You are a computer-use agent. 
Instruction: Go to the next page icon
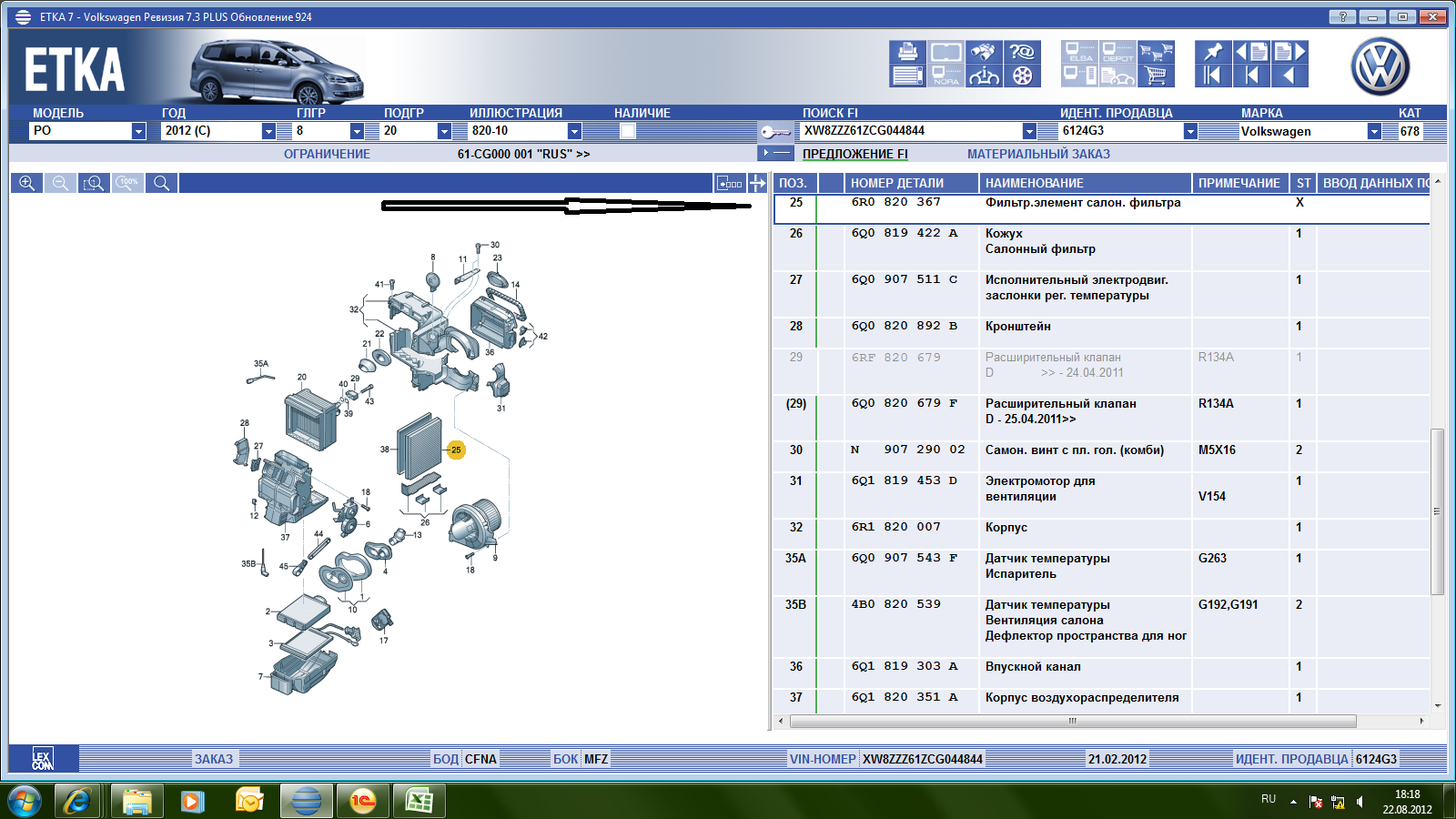(1290, 52)
